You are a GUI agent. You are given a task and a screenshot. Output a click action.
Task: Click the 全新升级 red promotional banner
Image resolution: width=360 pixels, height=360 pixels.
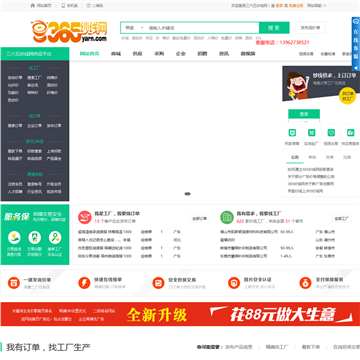pyautogui.click(x=180, y=314)
